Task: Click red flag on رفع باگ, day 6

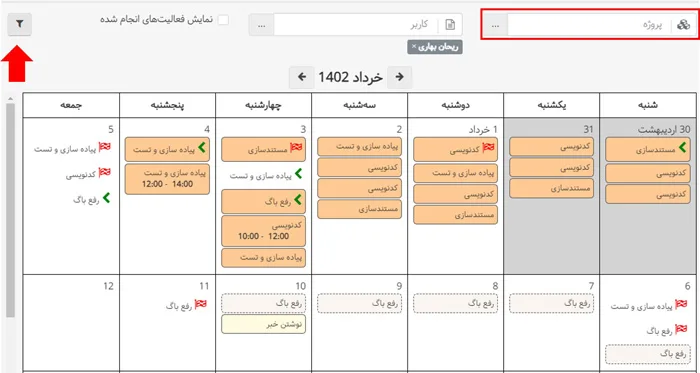Action: (681, 330)
